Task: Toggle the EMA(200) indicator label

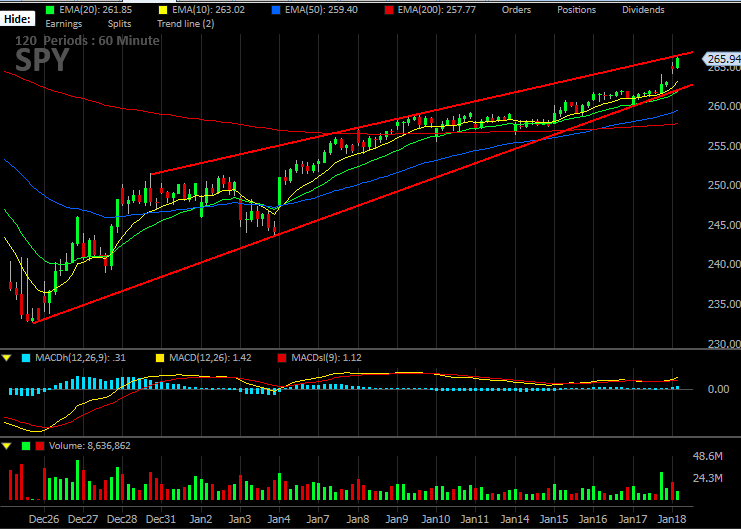Action: pos(436,9)
